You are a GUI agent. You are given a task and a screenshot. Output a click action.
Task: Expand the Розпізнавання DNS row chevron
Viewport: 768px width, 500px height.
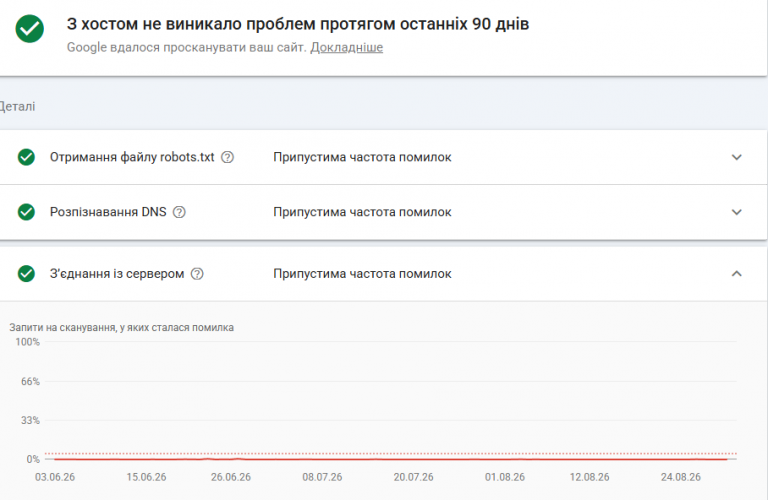(736, 212)
